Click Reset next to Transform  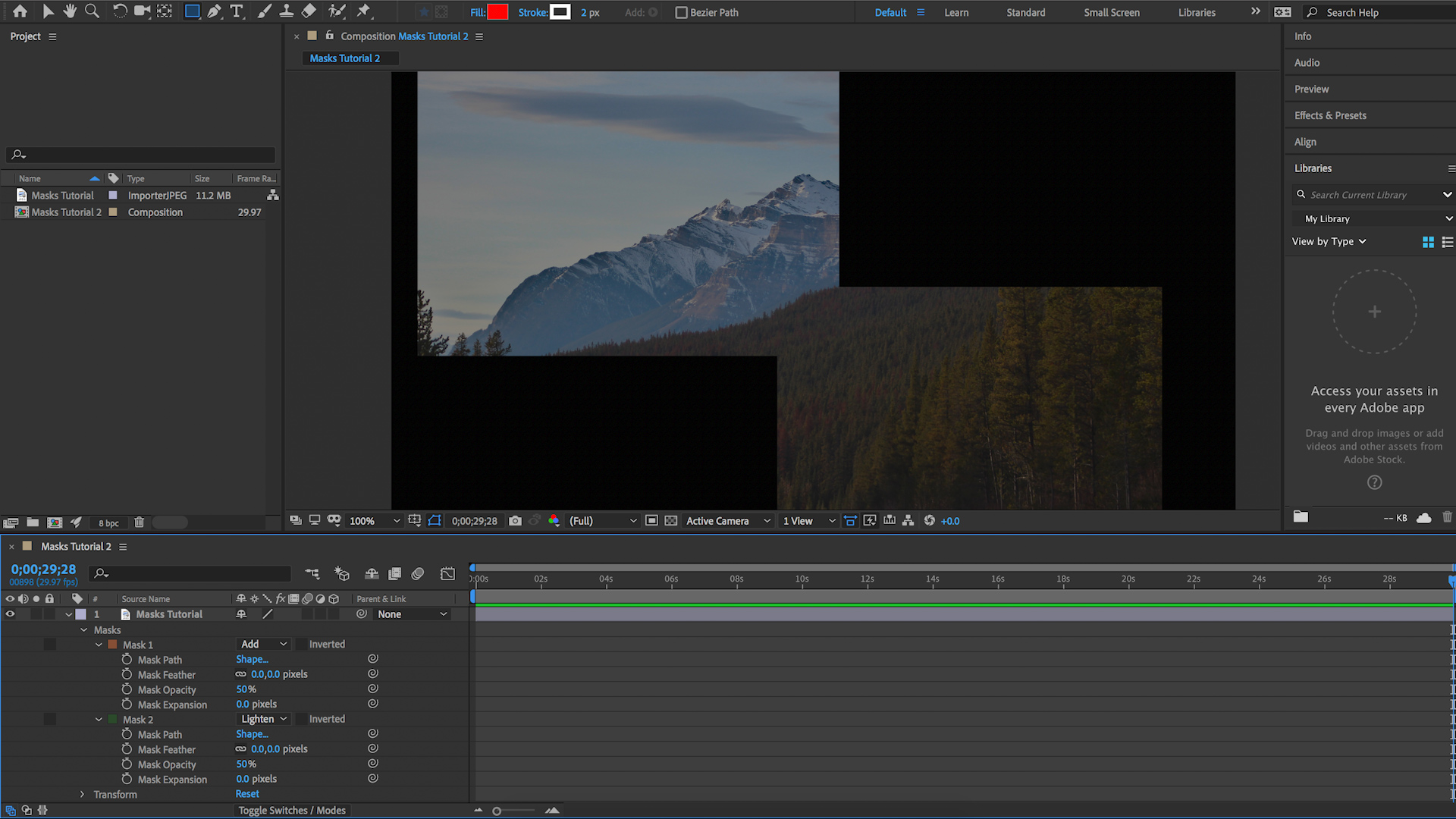tap(247, 793)
